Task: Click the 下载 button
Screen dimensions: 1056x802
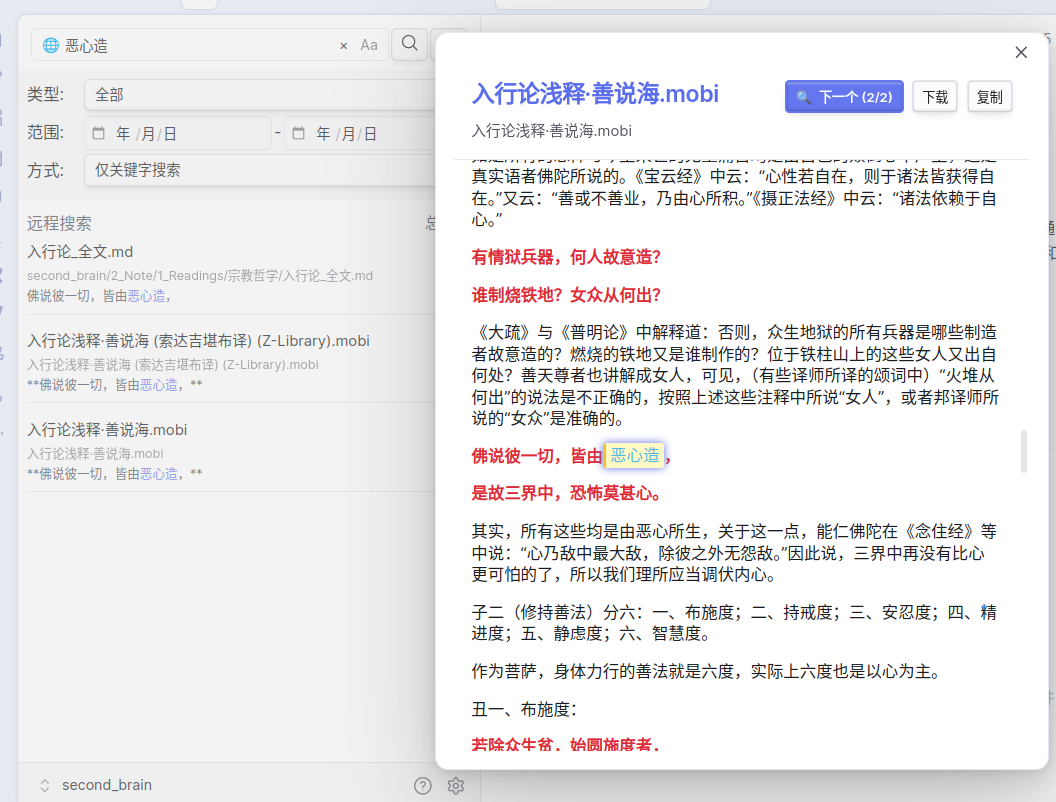Action: (x=935, y=97)
